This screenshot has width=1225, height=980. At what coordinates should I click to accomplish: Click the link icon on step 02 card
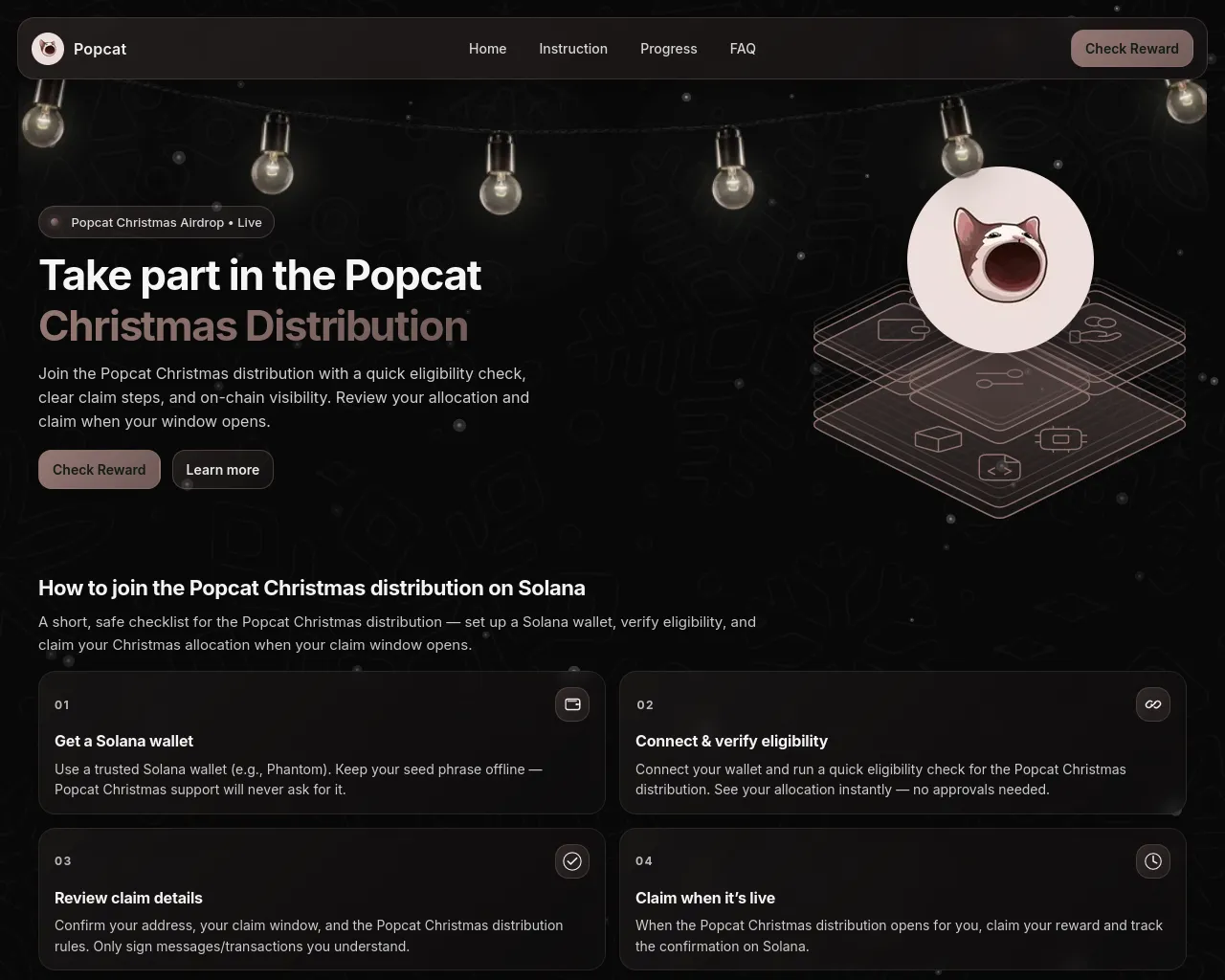pyautogui.click(x=1153, y=704)
